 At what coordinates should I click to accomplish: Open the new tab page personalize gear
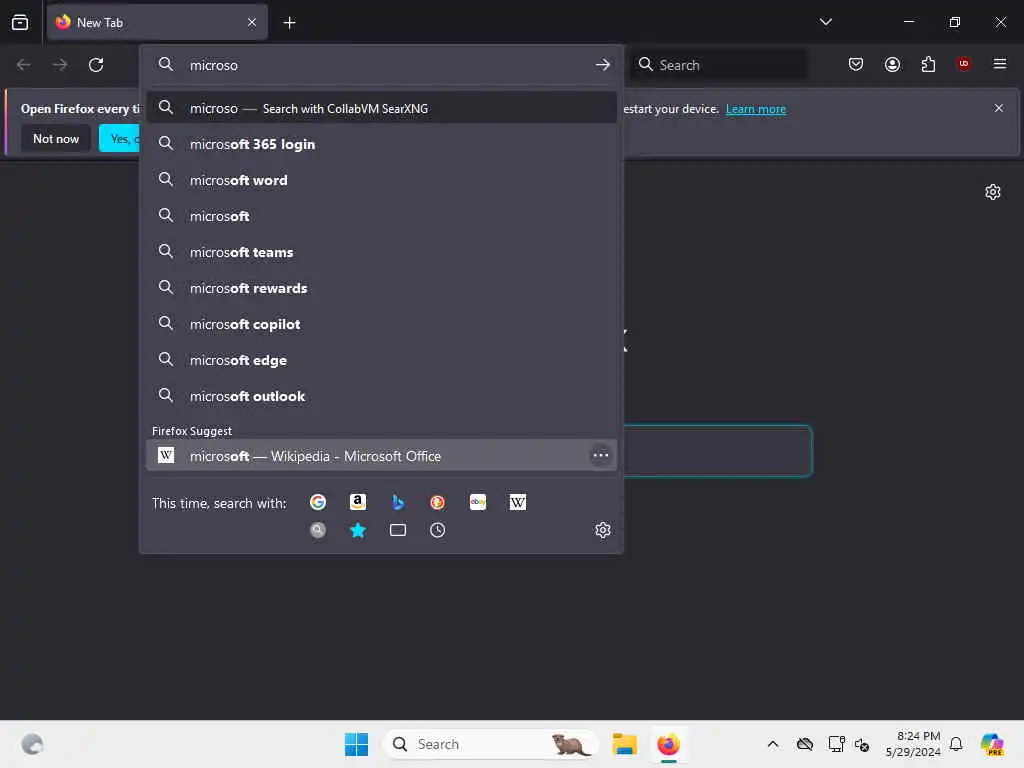point(993,192)
